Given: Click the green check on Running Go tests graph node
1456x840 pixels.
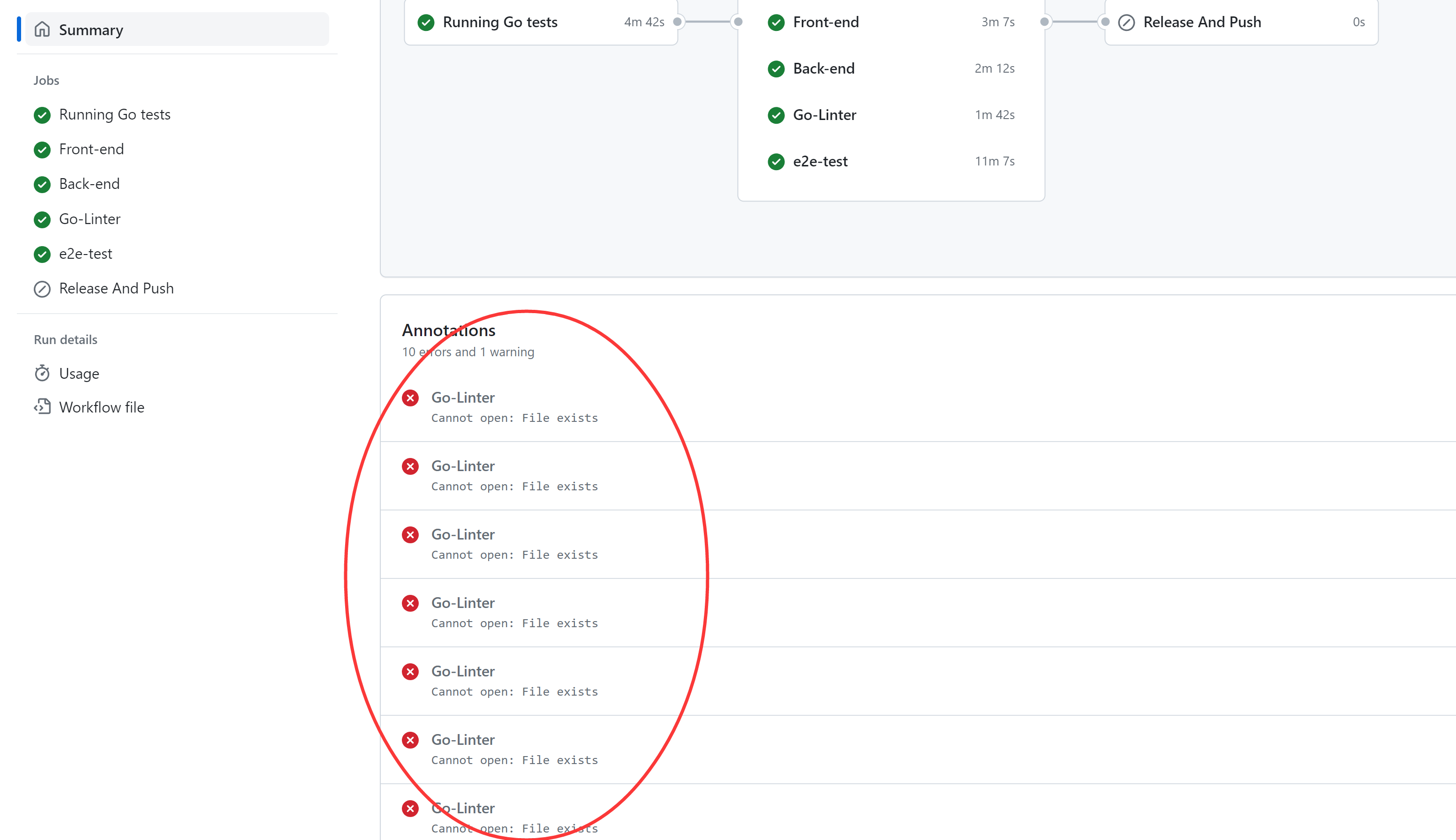Looking at the screenshot, I should click(426, 22).
